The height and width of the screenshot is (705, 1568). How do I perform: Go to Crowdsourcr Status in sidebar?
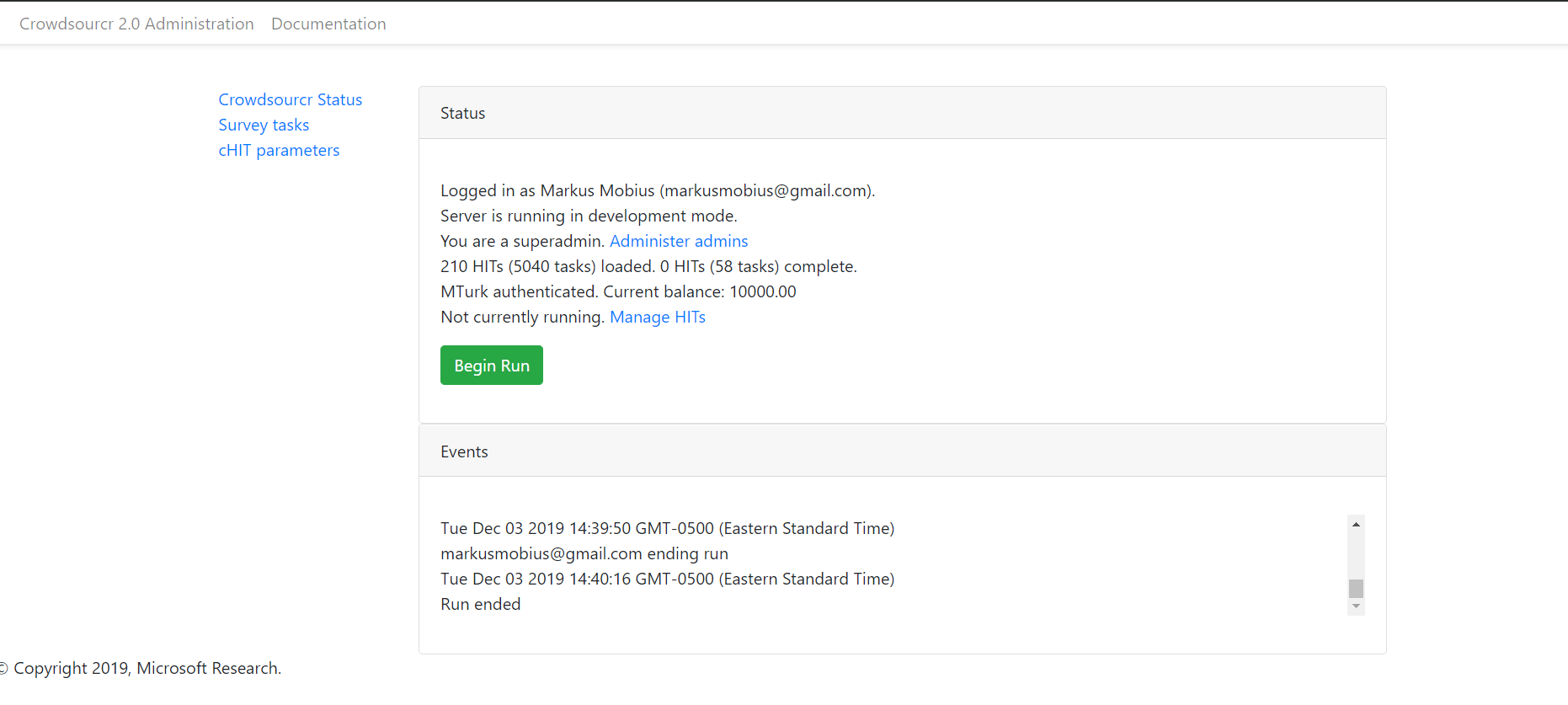[290, 99]
